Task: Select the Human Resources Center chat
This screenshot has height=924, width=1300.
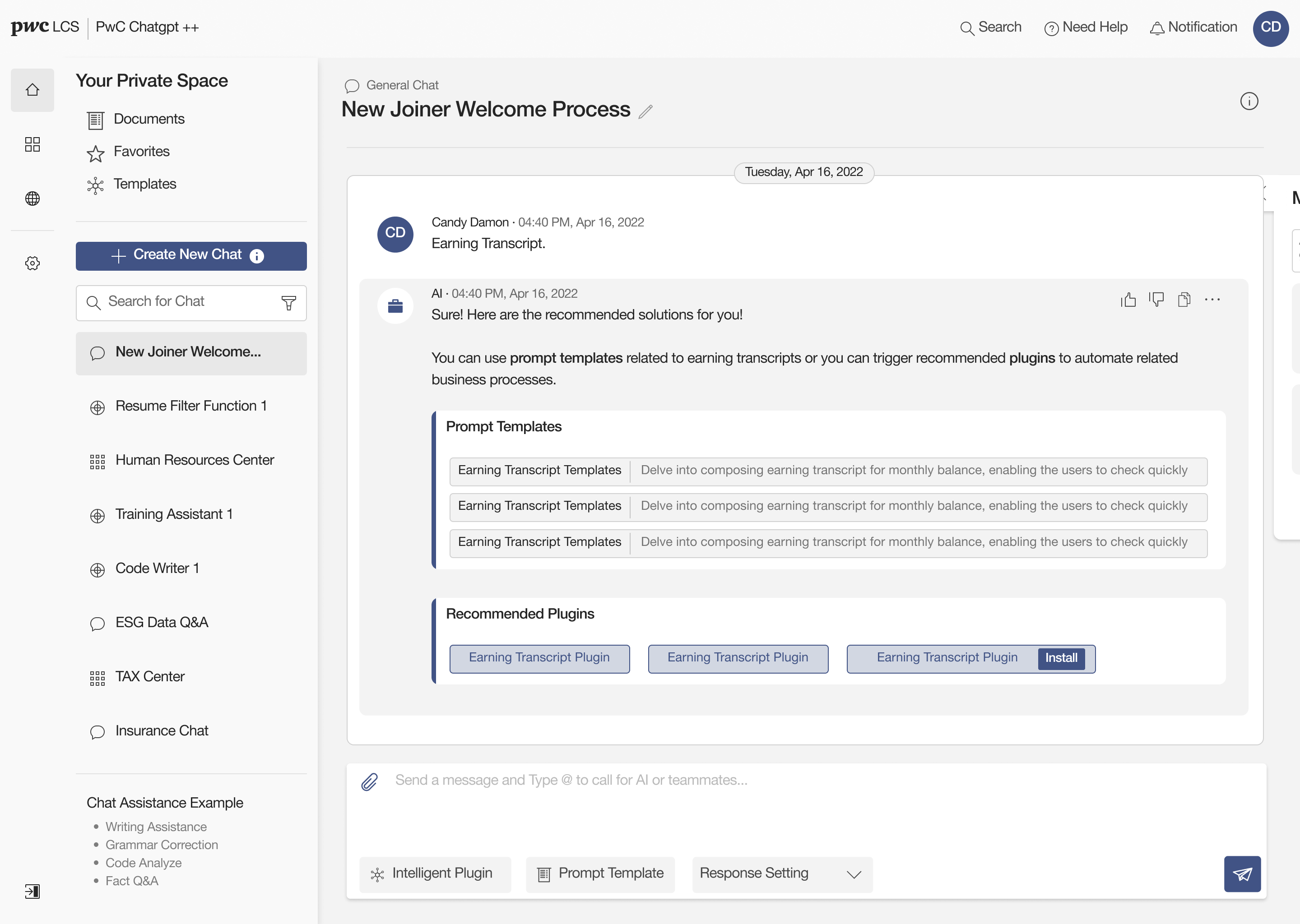Action: click(x=194, y=460)
